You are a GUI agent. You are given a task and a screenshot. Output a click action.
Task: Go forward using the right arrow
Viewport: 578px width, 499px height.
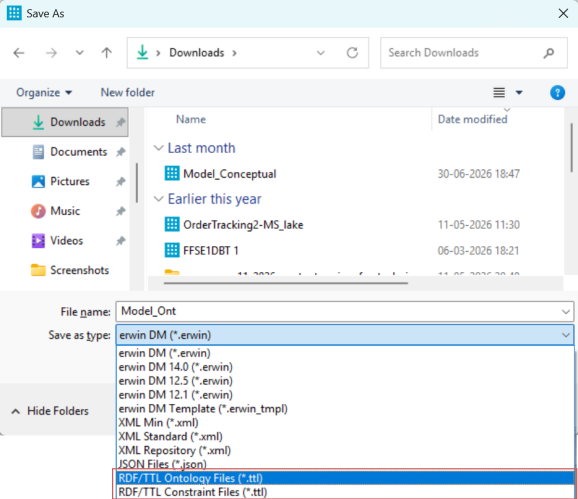(51, 53)
